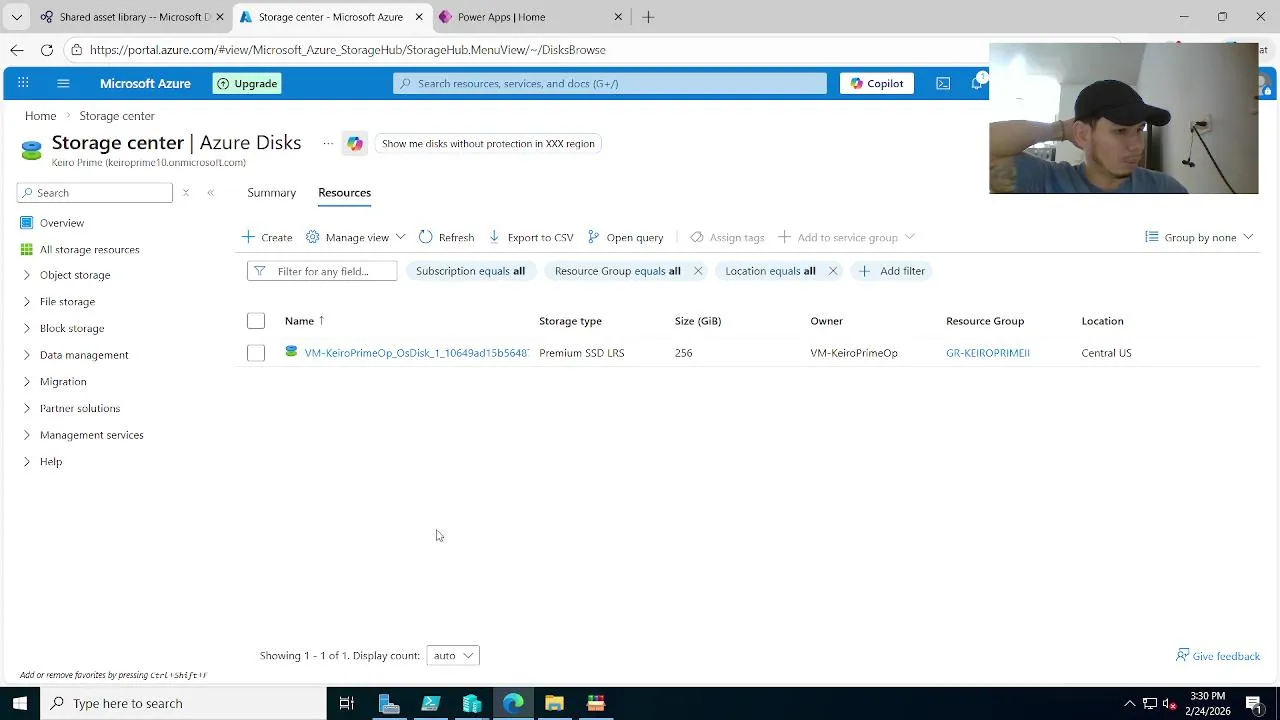The width and height of the screenshot is (1280, 720).
Task: Expand the Management services section
Action: (92, 434)
